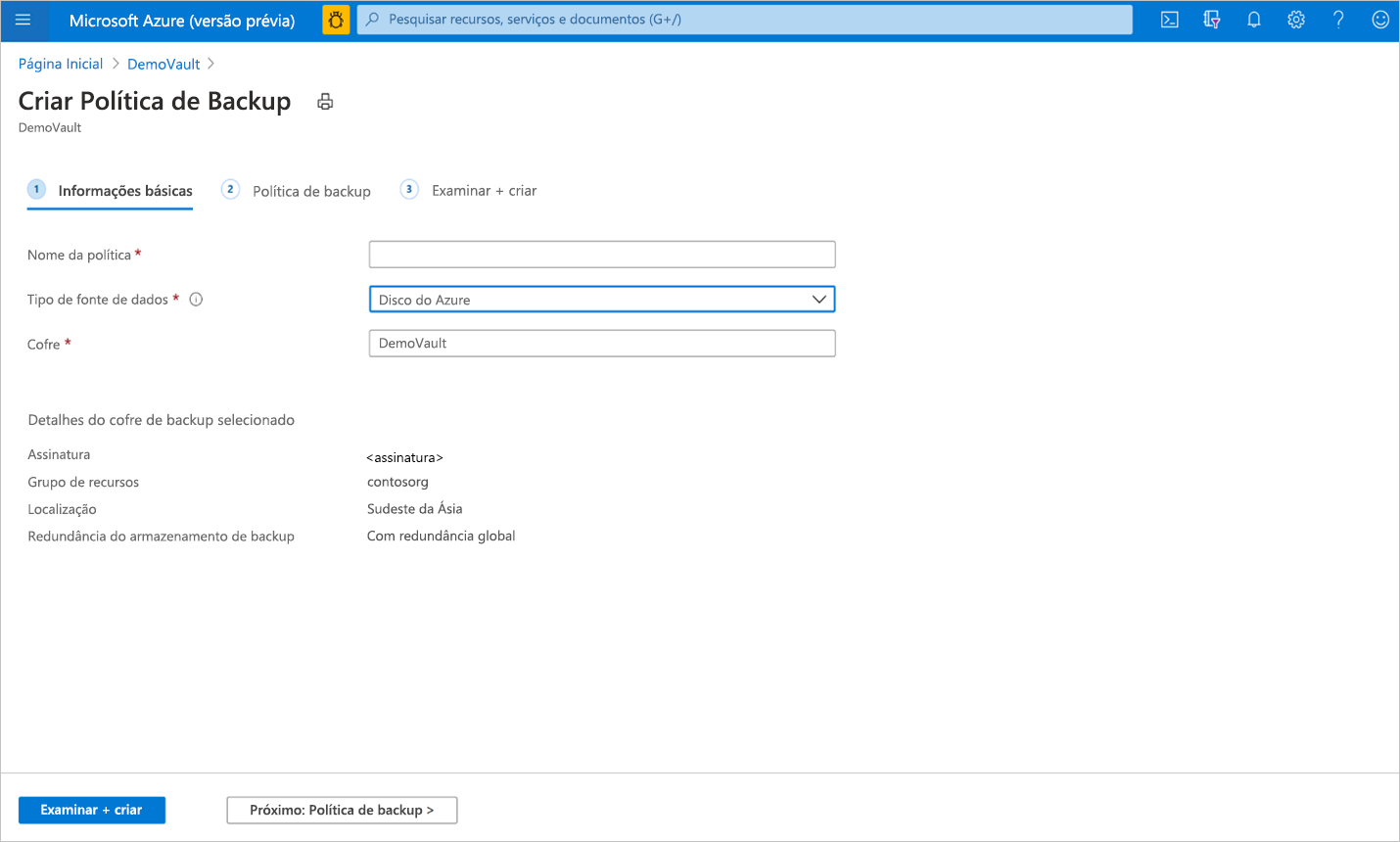Screen dimensions: 1400x842
Task: Click the search resources box
Action: 745,20
